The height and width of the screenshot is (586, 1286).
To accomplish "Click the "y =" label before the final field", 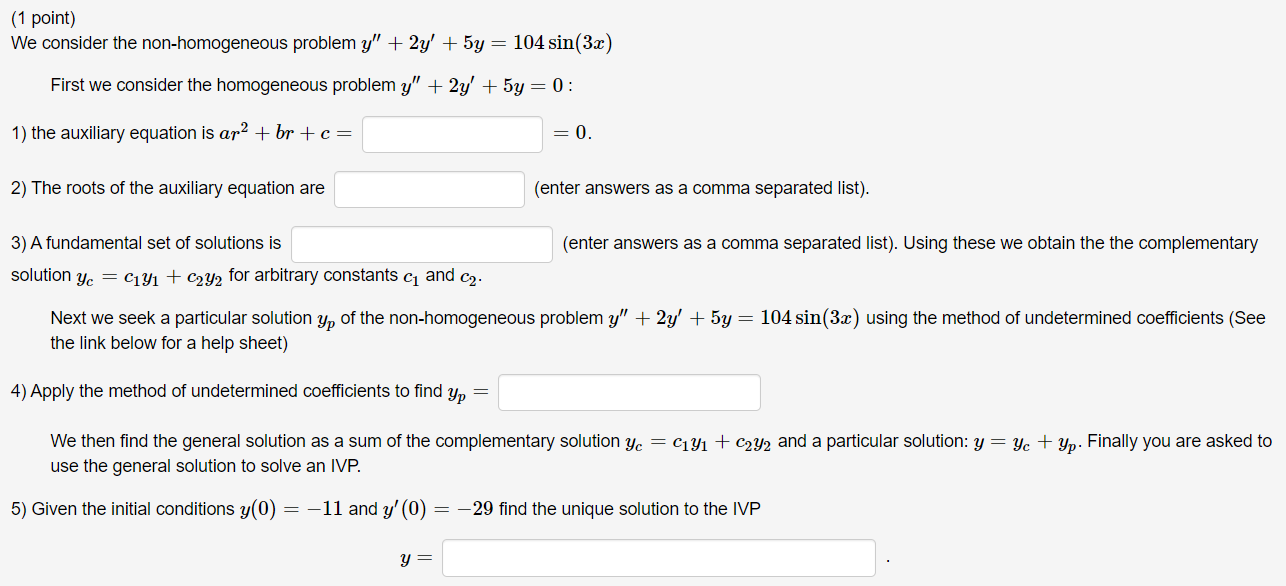I will 417,559.
